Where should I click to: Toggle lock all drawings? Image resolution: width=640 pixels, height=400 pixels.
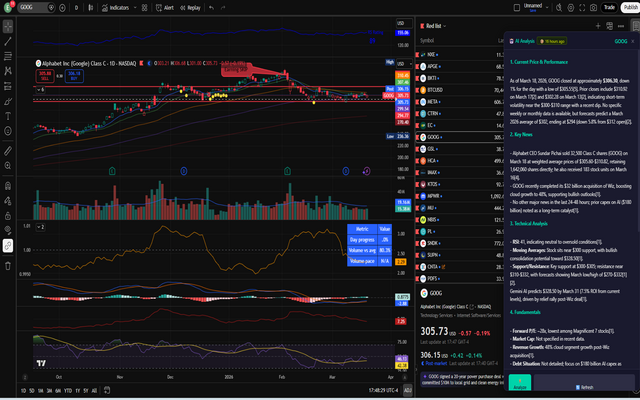pos(8,216)
